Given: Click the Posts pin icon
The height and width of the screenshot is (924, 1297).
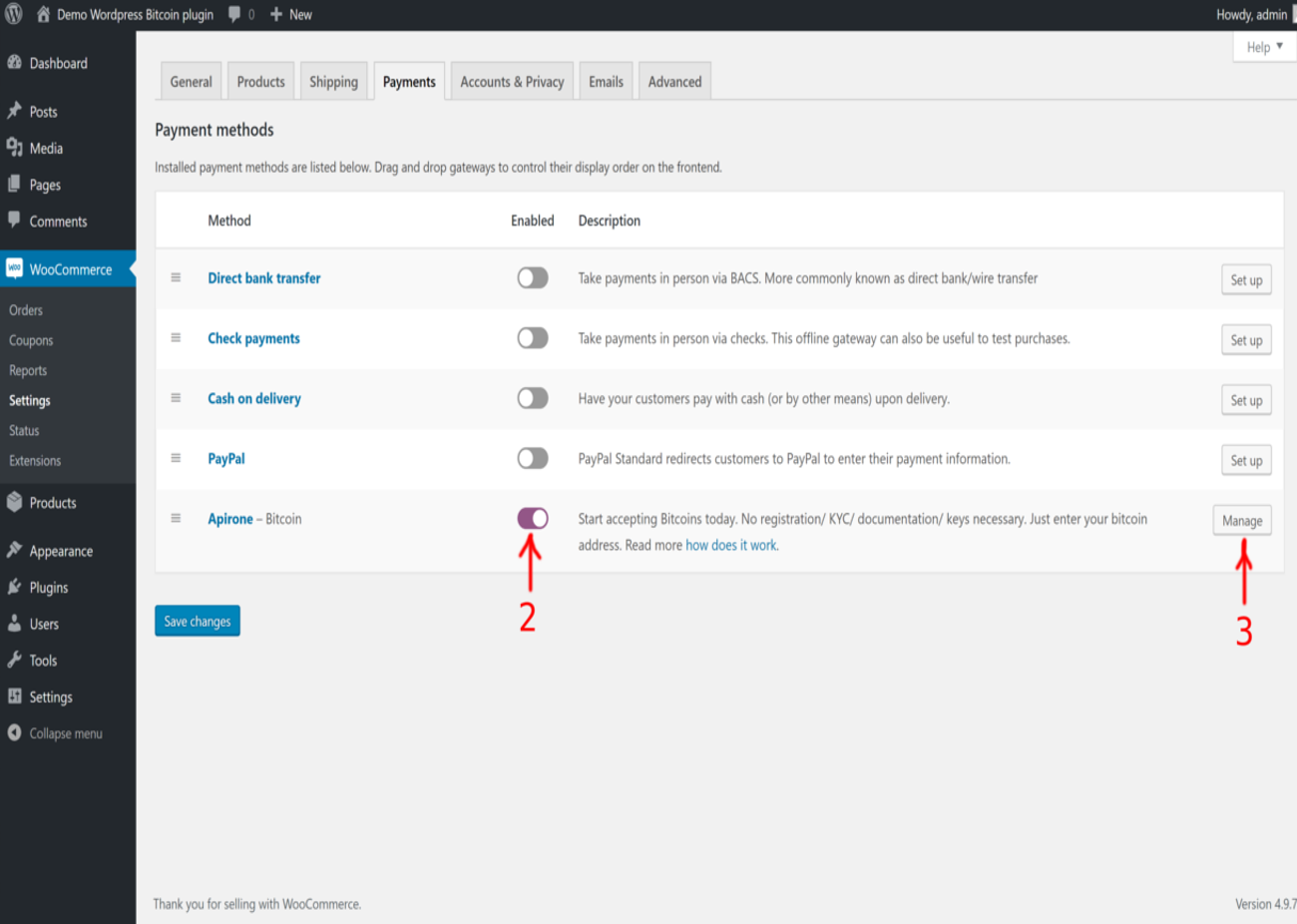Looking at the screenshot, I should (14, 111).
